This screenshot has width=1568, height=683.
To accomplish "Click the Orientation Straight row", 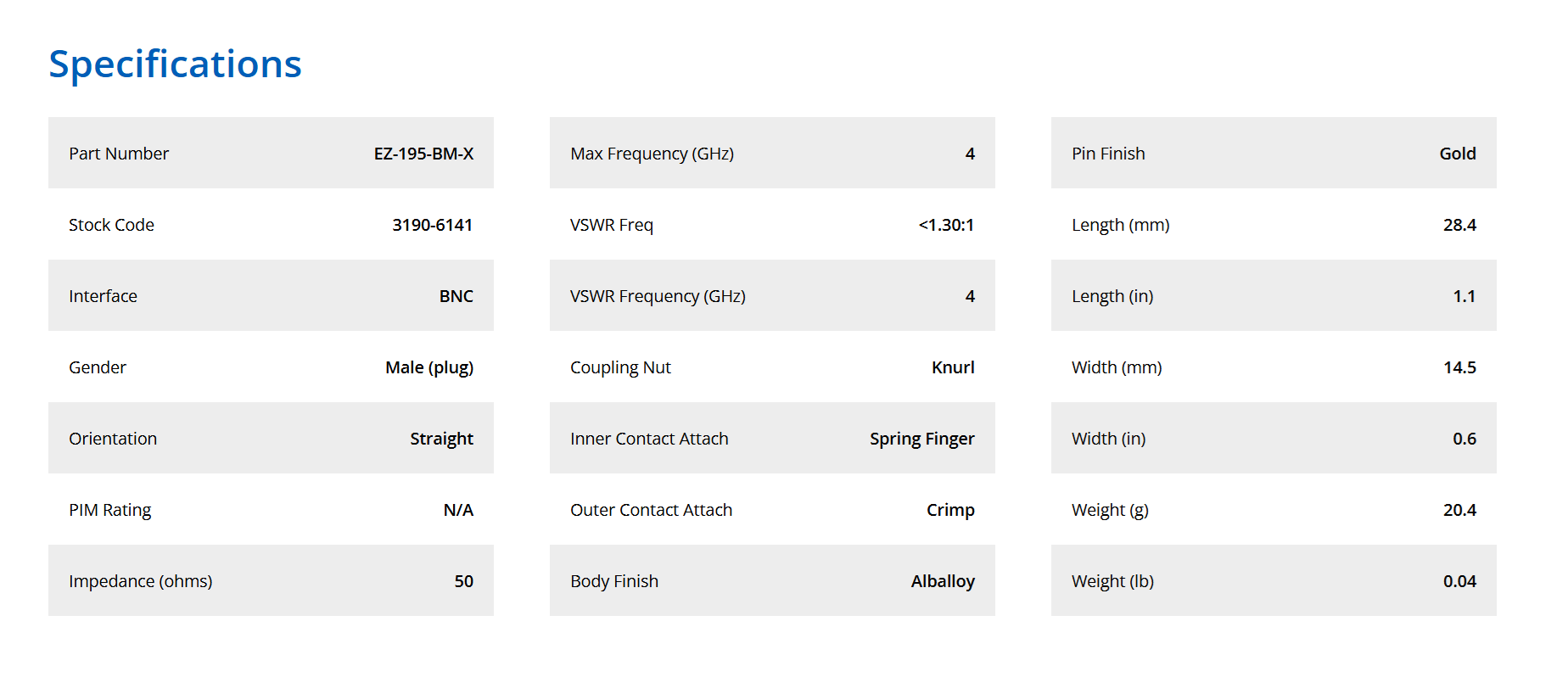I will click(271, 438).
